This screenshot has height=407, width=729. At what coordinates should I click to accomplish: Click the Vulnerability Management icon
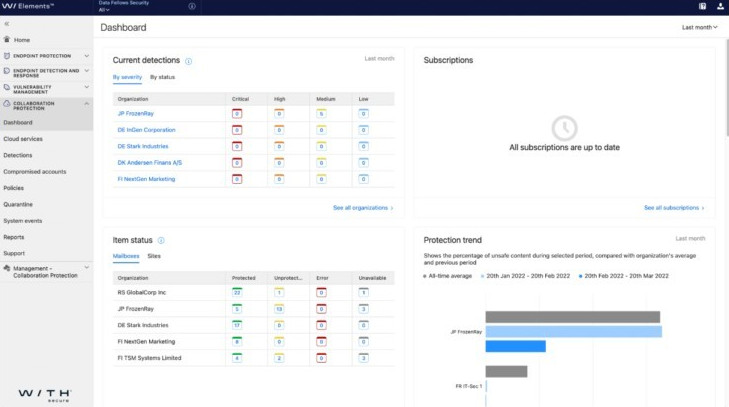click(x=7, y=87)
